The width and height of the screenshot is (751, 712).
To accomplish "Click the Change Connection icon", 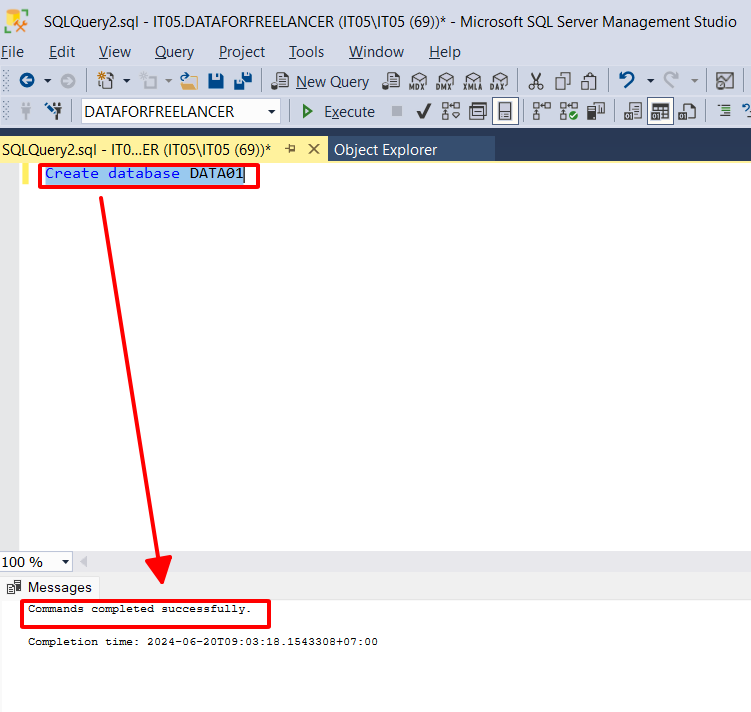I will [54, 111].
